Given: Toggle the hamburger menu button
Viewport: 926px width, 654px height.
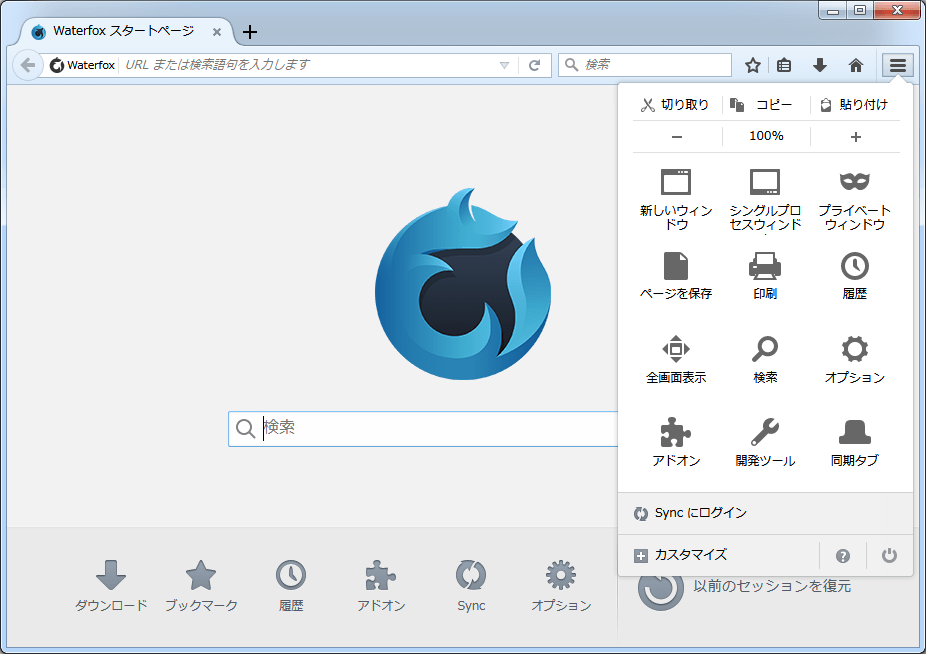Looking at the screenshot, I should click(x=898, y=65).
